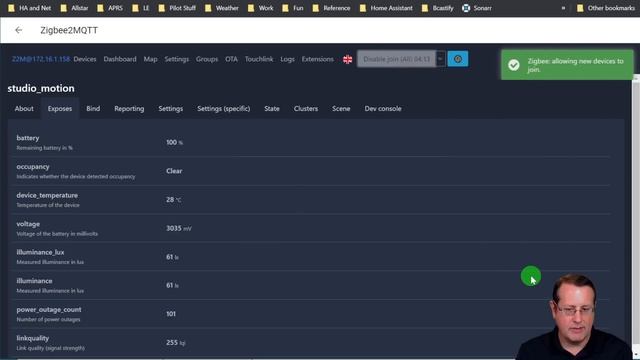Open the Other bookmarks folder
The width and height of the screenshot is (640, 360).
pos(606,8)
